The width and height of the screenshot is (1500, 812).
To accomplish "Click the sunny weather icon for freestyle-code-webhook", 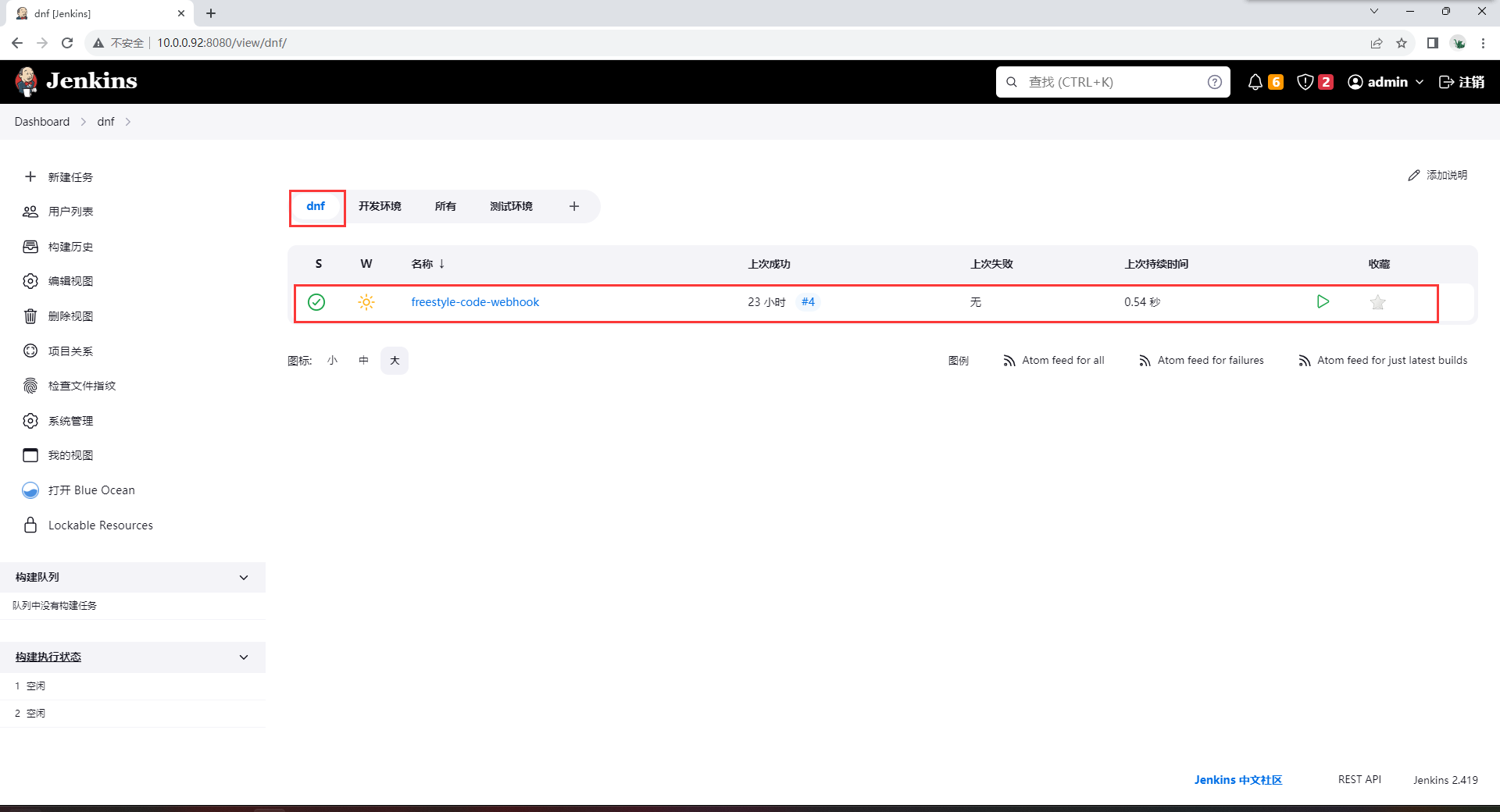I will (366, 302).
